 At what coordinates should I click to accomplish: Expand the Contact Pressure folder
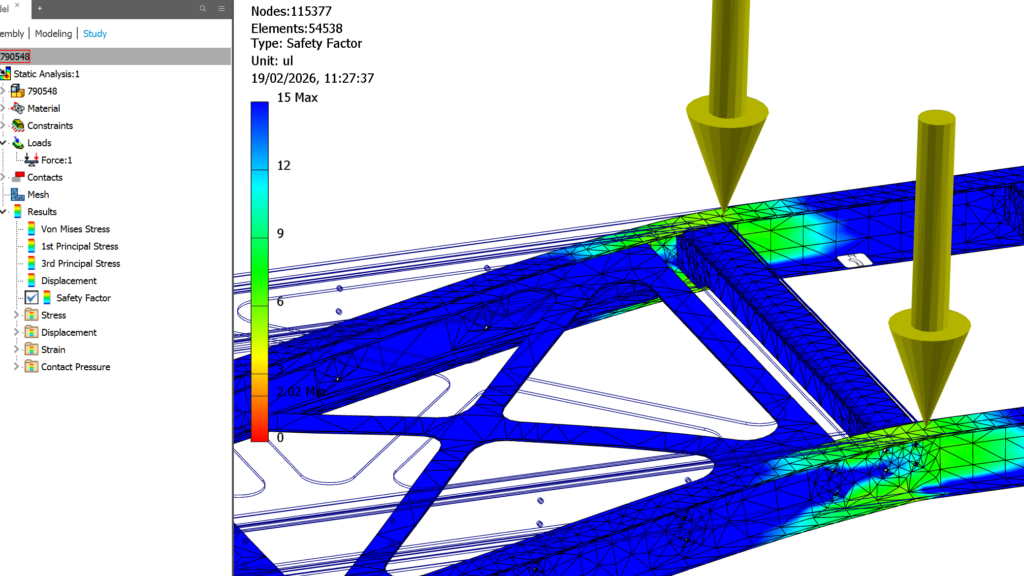tap(16, 367)
